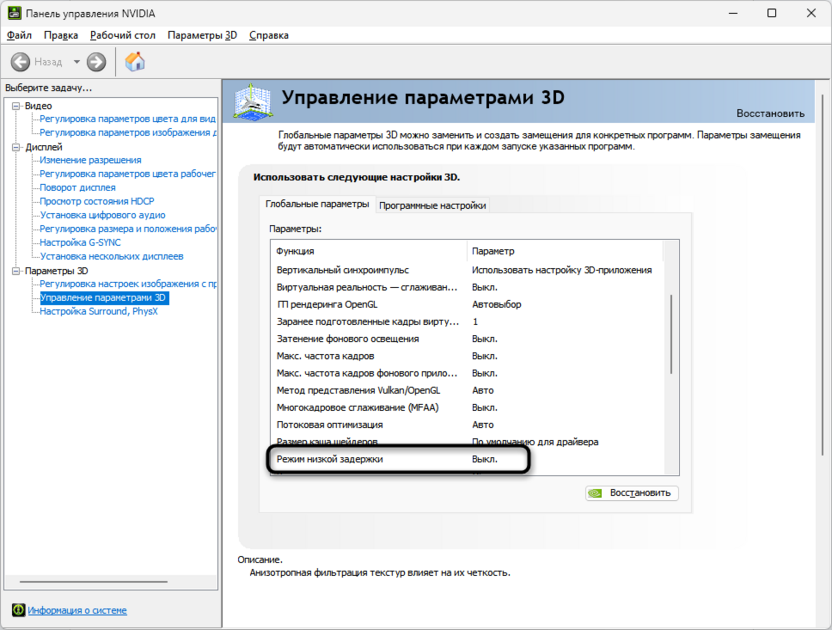The image size is (832, 630).
Task: Open the Справка menu
Action: pyautogui.click(x=269, y=35)
